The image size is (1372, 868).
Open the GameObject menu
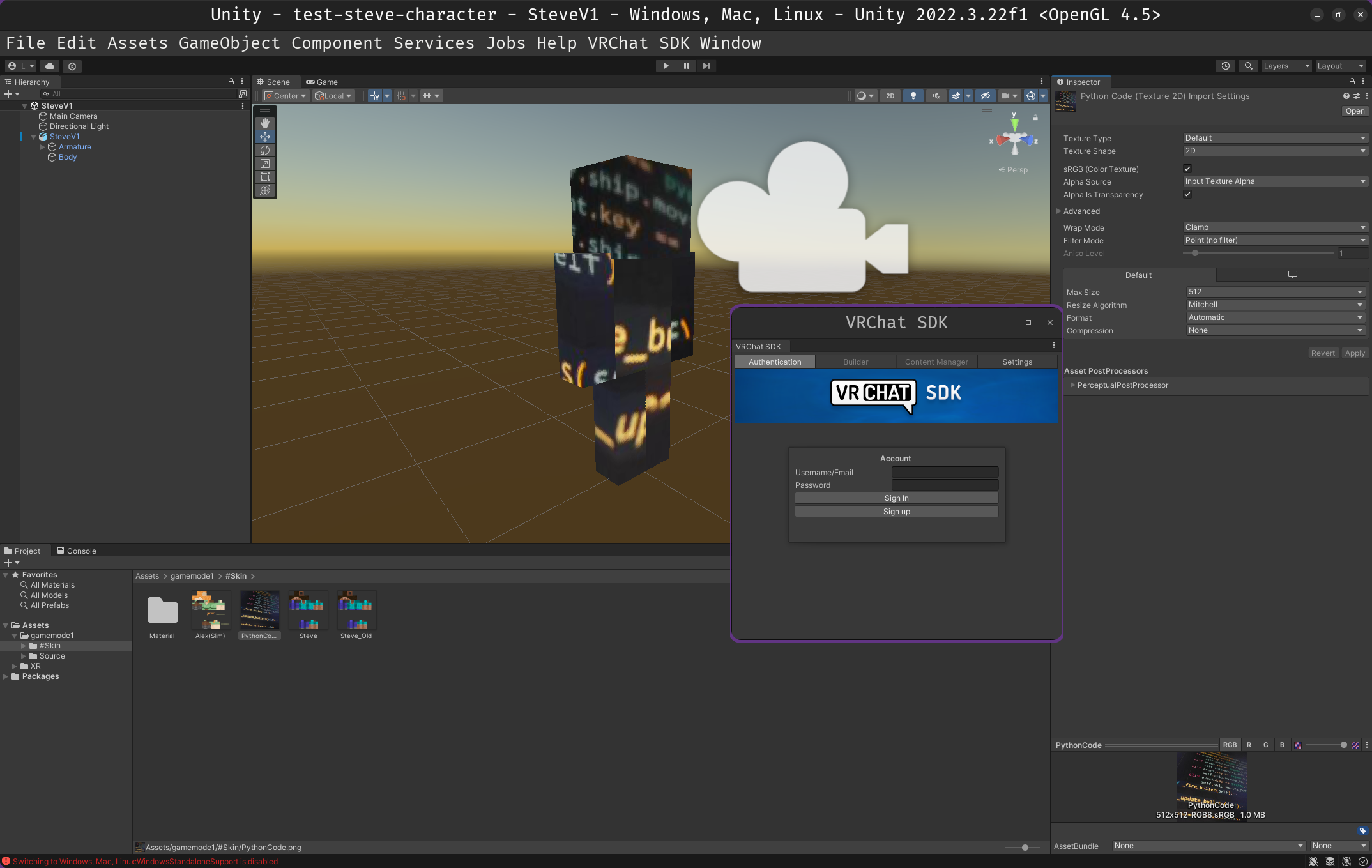click(229, 43)
